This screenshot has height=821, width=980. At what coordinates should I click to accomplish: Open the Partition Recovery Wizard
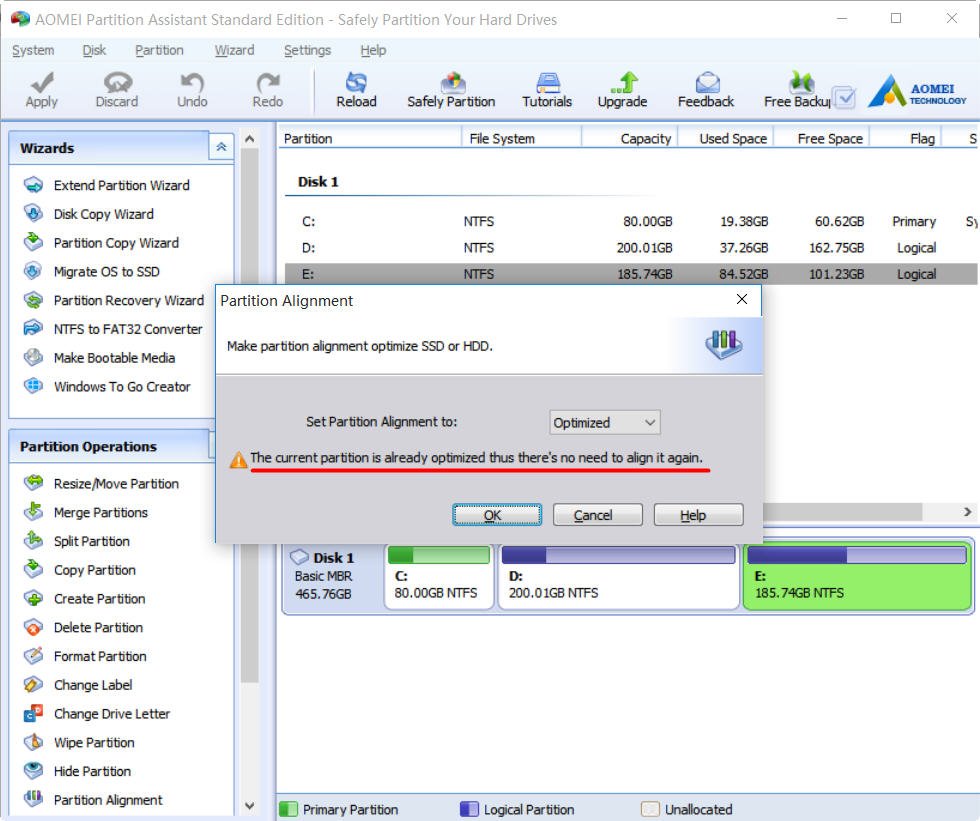point(128,301)
